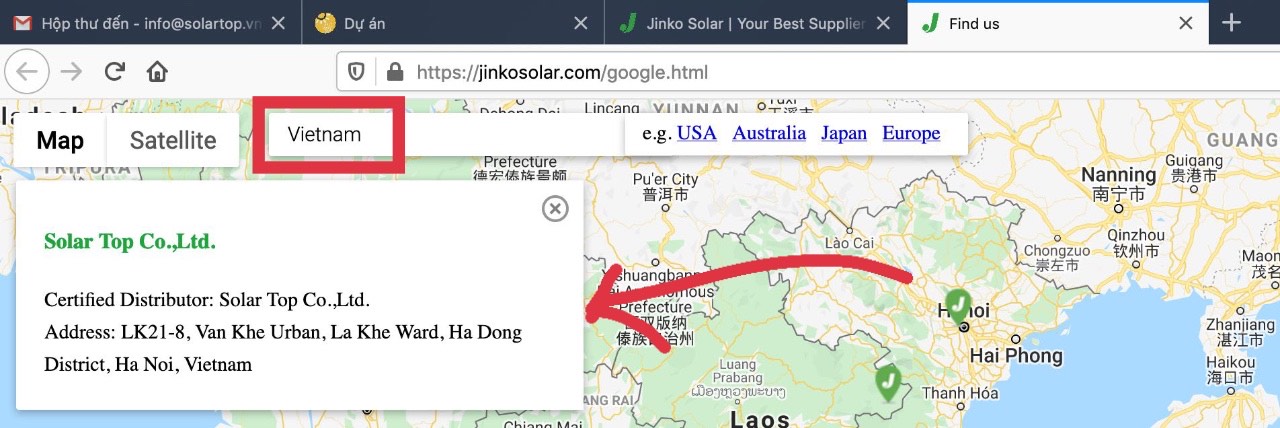Switch to Map view
The height and width of the screenshot is (428, 1280).
click(60, 140)
